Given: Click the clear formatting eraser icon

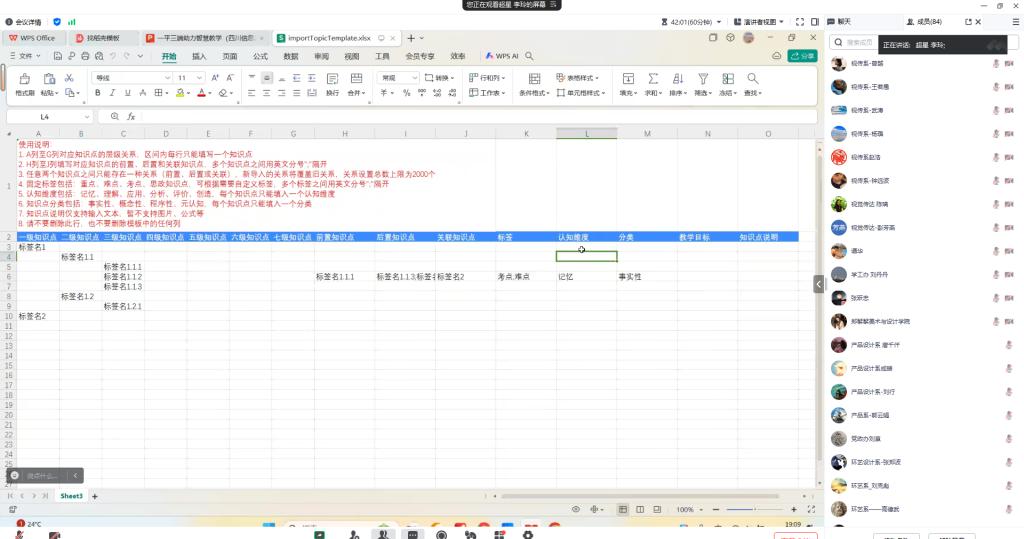Looking at the screenshot, I should pyautogui.click(x=223, y=93).
